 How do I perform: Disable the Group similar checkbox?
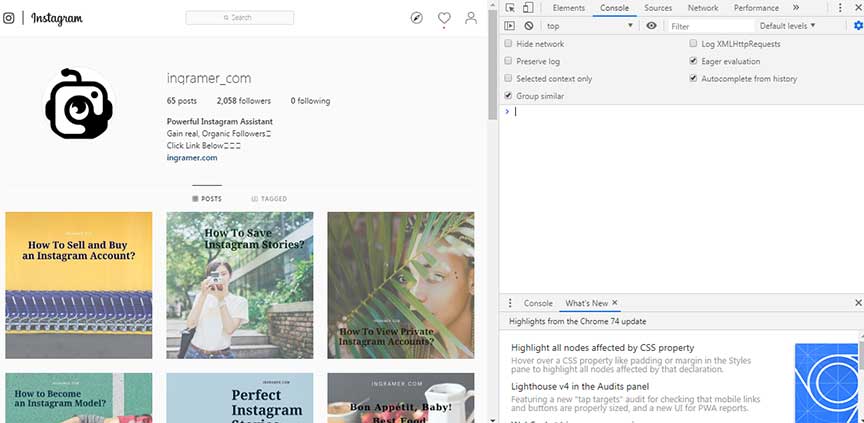(508, 96)
